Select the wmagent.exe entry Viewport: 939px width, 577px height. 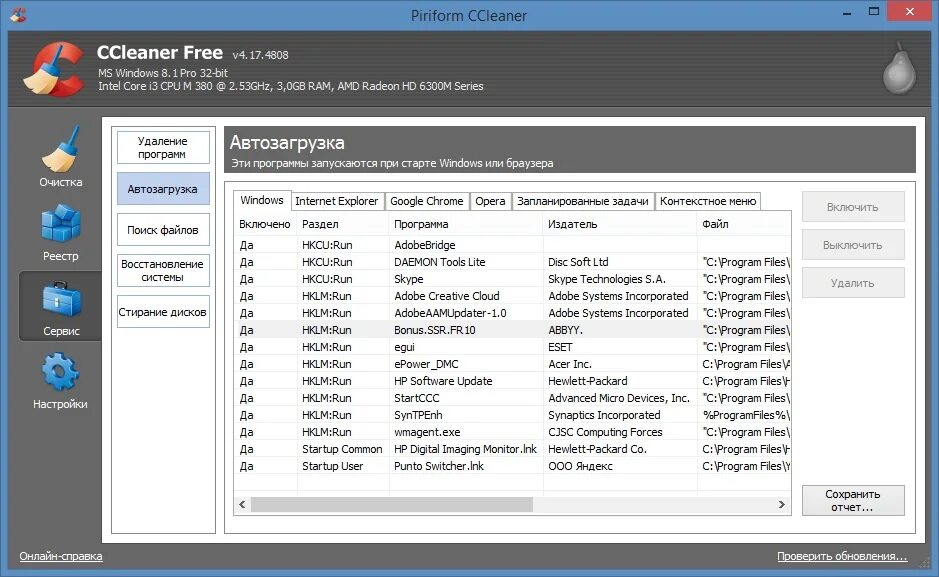coord(513,432)
